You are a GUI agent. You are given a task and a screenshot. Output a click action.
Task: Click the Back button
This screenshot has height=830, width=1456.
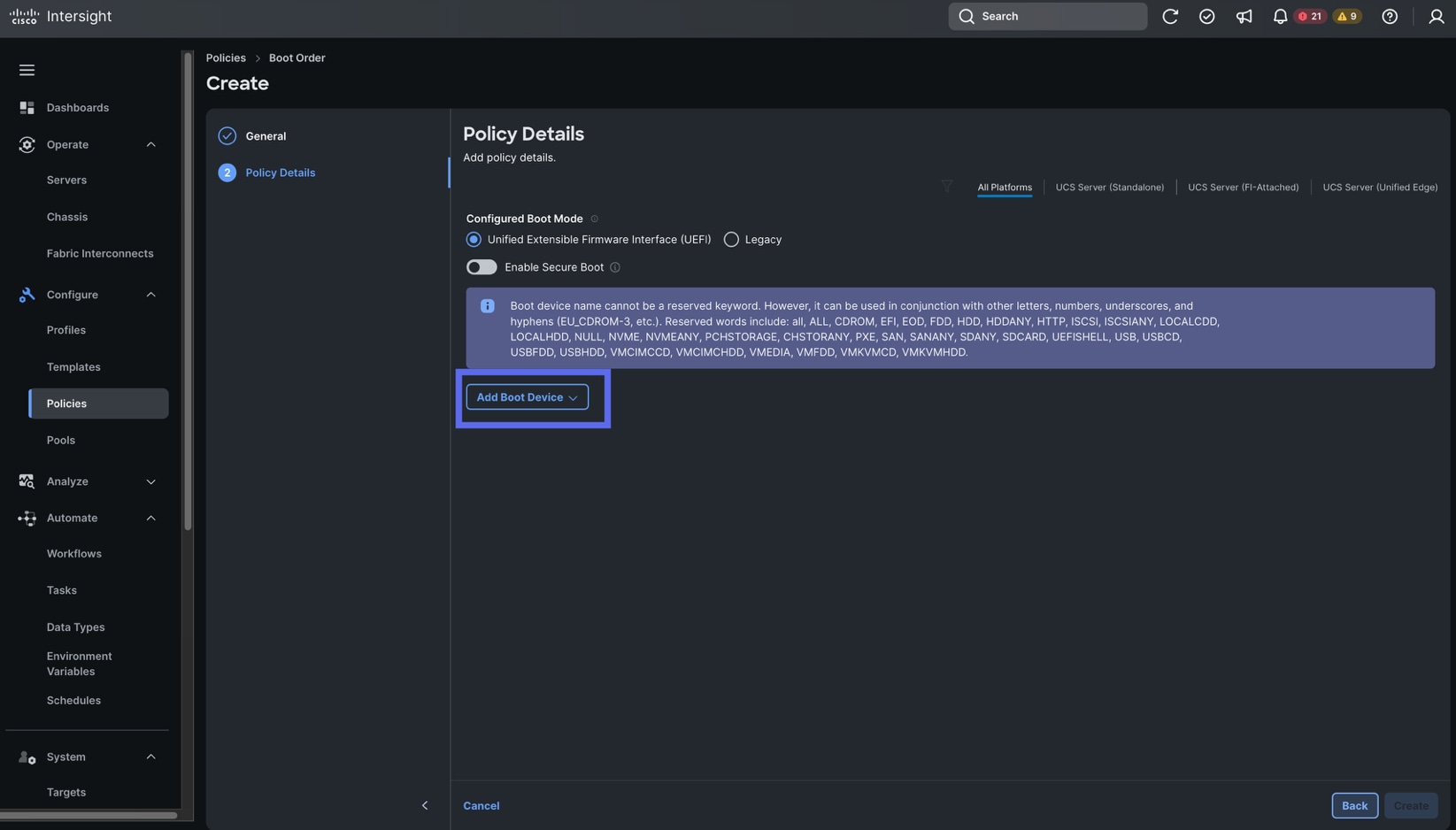pos(1353,805)
